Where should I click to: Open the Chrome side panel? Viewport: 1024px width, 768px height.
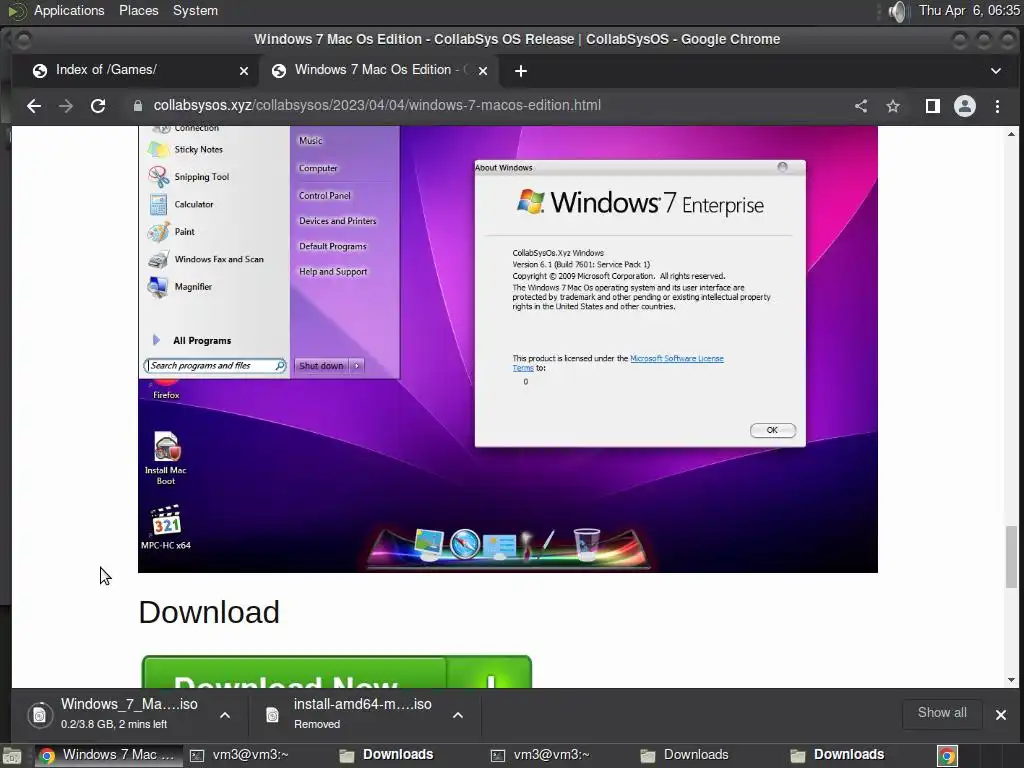pyautogui.click(x=933, y=106)
